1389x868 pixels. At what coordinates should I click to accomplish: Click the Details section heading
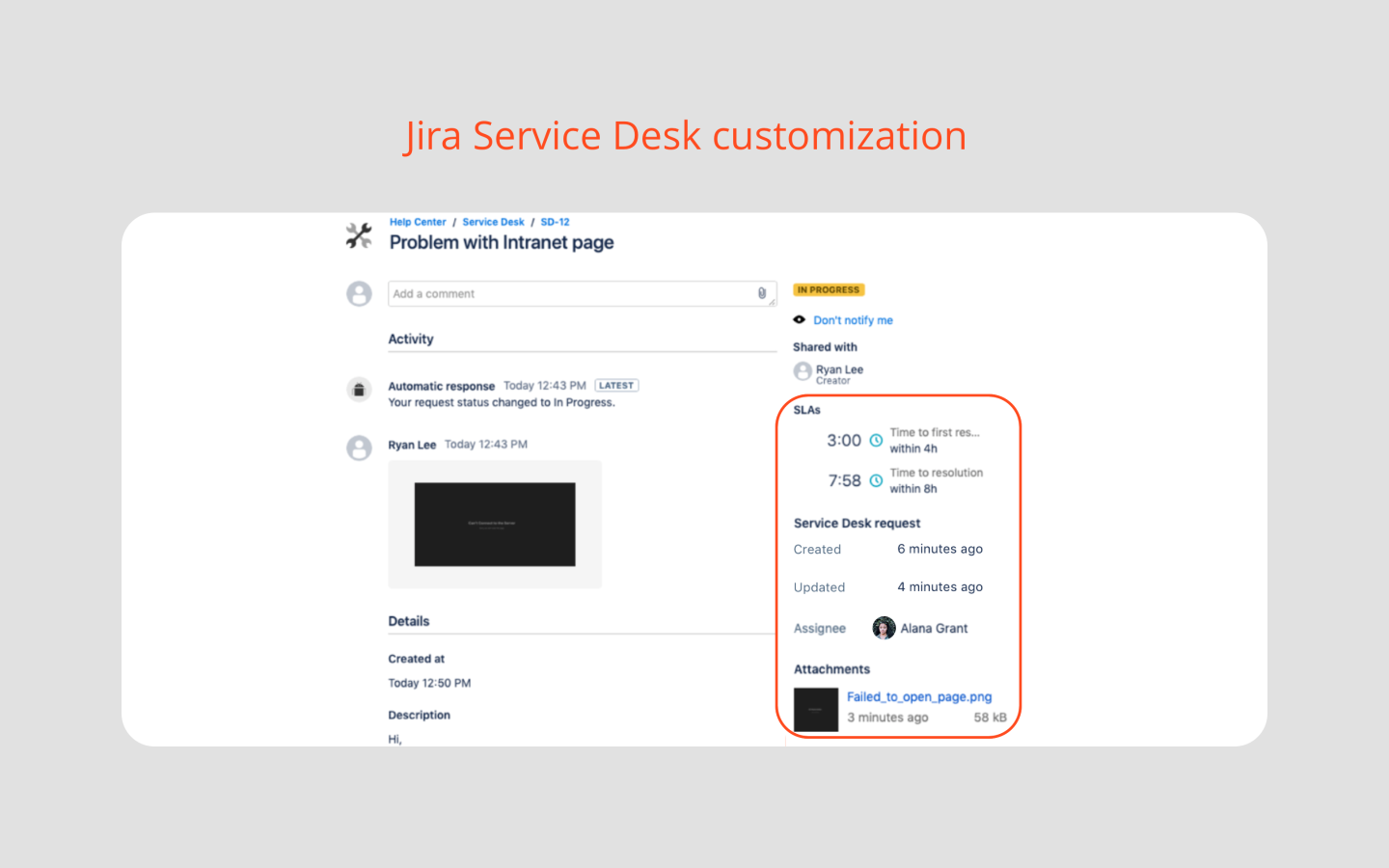tap(409, 621)
